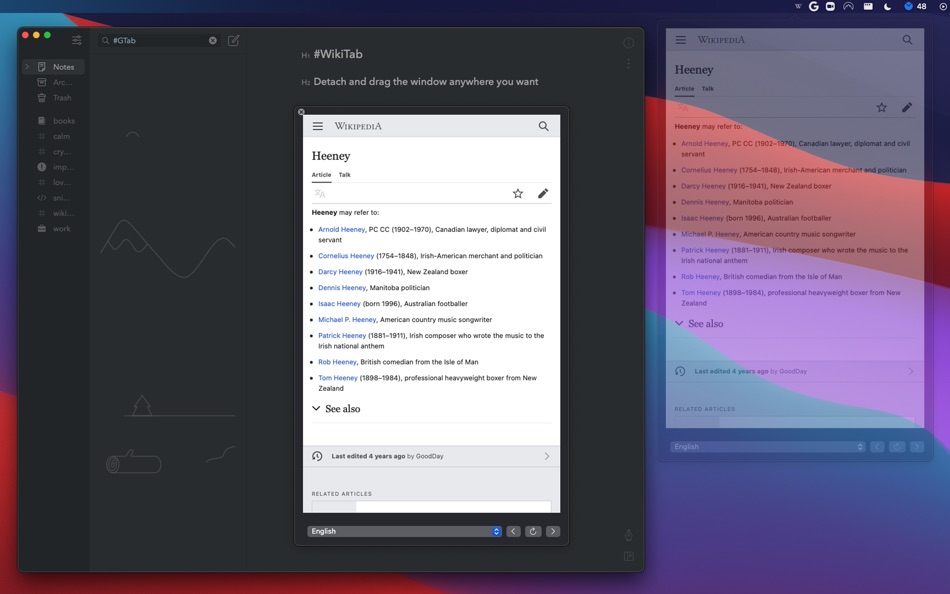Close the embedded Wikipedia image in note
The height and width of the screenshot is (594, 950).
point(301,112)
